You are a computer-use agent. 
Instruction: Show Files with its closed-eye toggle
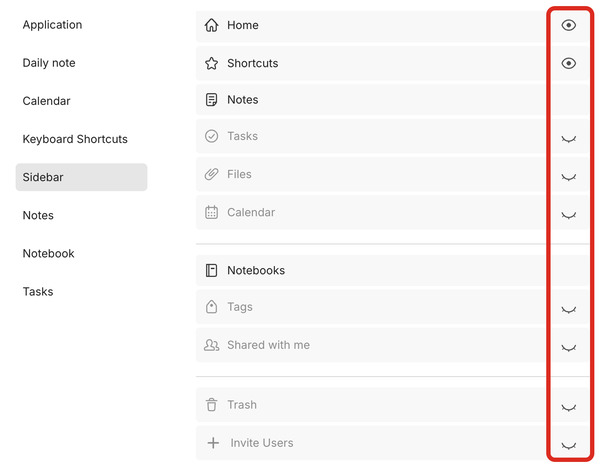tap(569, 176)
